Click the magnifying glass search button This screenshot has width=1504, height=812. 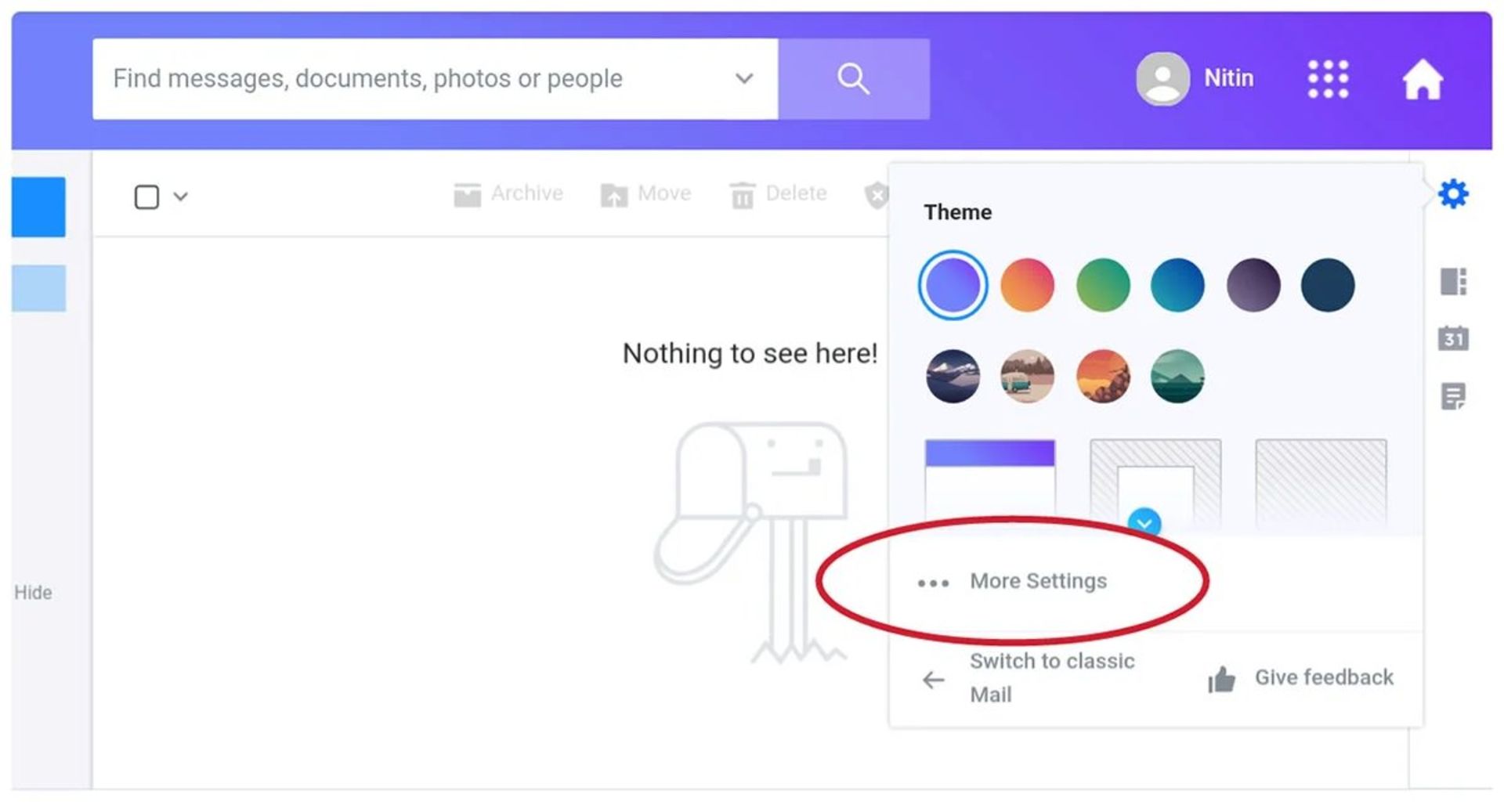pyautogui.click(x=853, y=79)
